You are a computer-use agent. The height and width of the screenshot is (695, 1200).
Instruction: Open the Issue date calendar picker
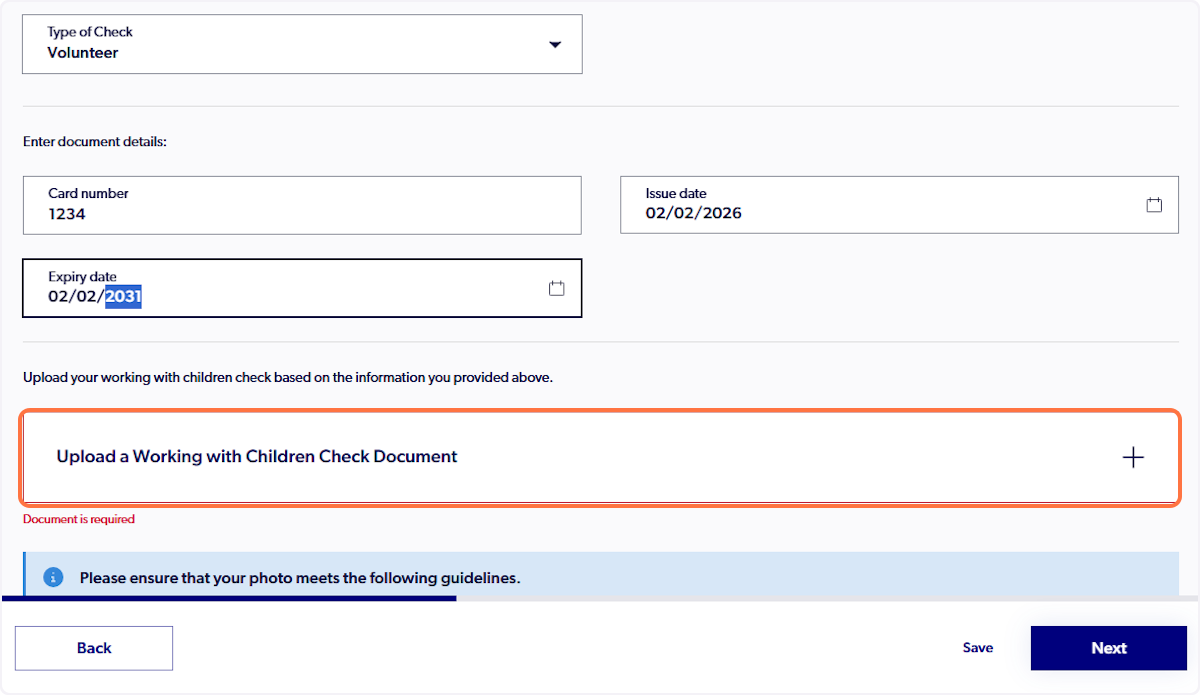1154,204
